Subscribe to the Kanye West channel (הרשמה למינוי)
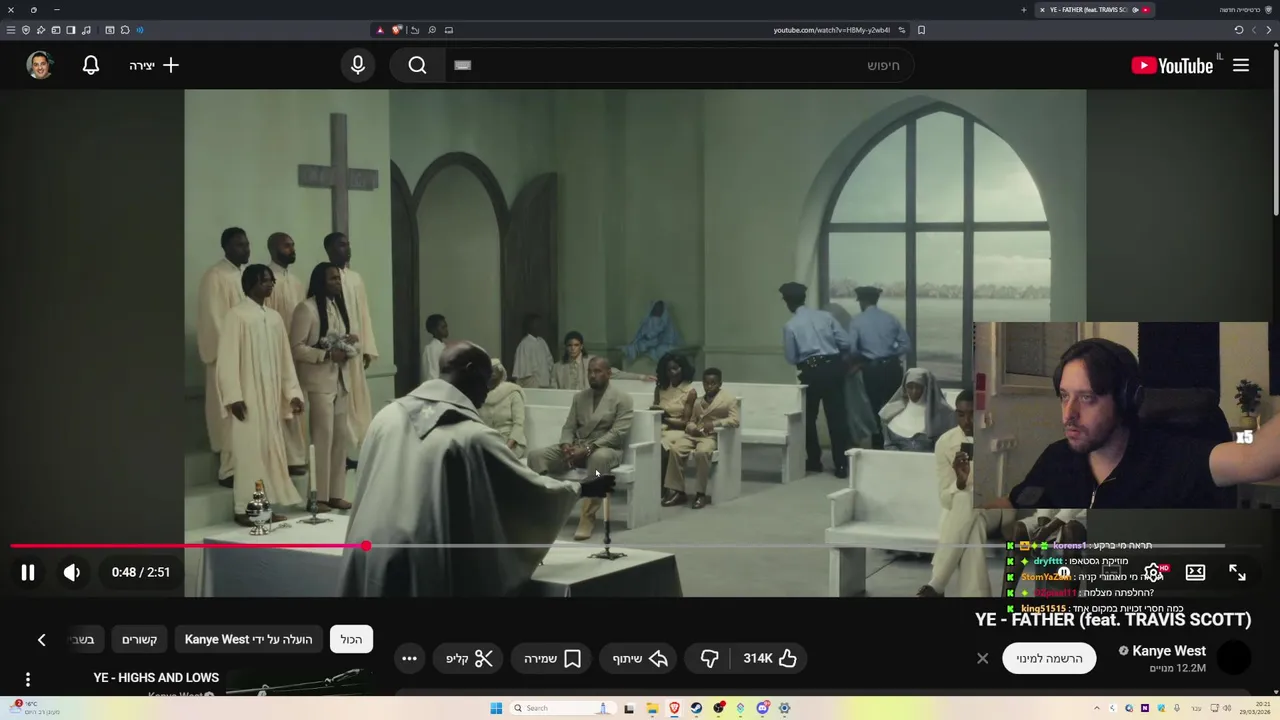This screenshot has width=1280, height=720. (1049, 658)
